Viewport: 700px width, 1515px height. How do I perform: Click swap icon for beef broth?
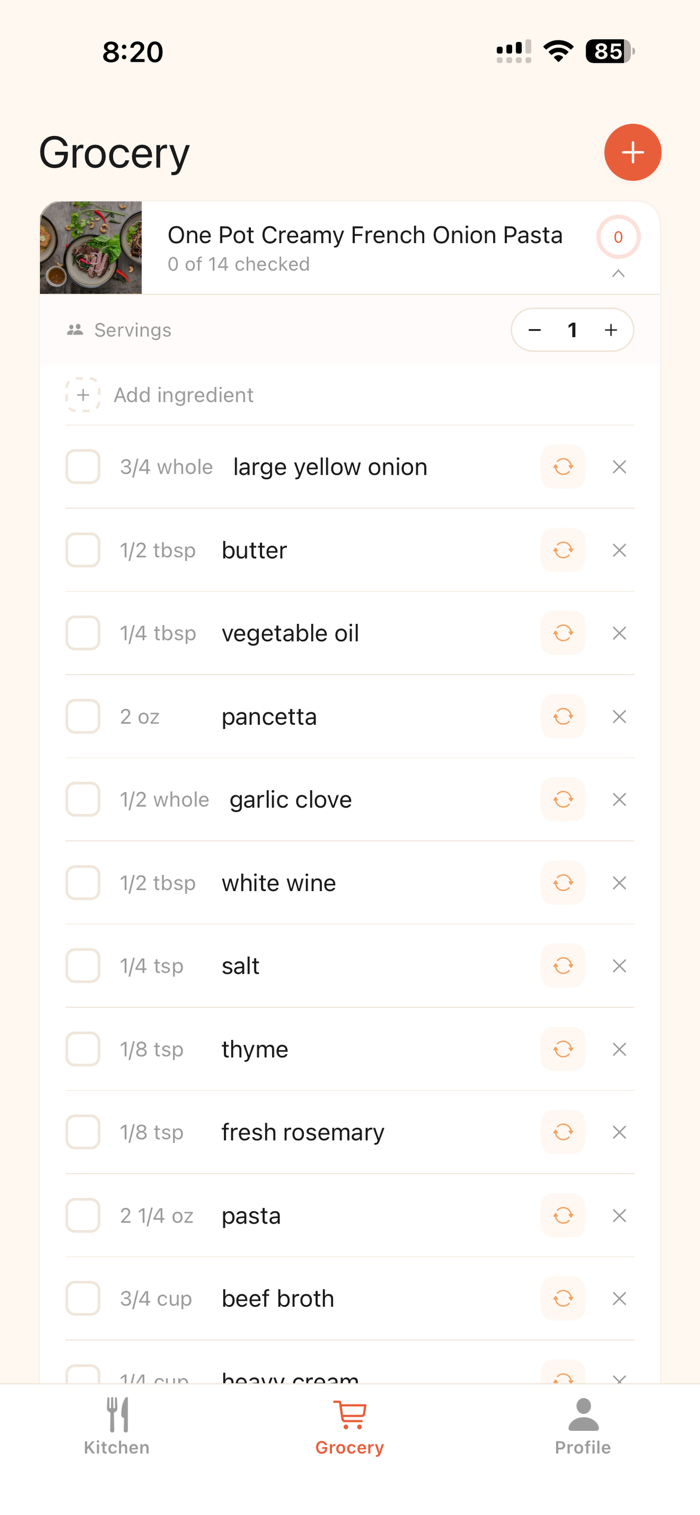coord(563,1299)
